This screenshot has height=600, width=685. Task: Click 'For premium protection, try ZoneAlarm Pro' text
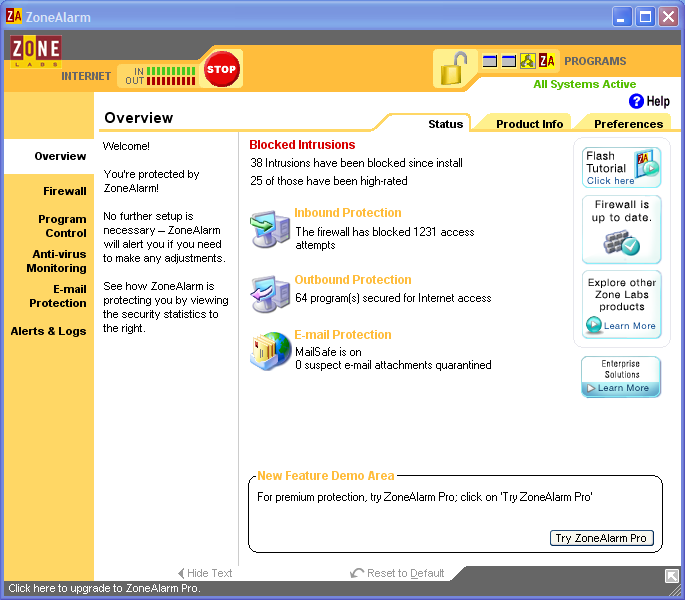point(425,497)
